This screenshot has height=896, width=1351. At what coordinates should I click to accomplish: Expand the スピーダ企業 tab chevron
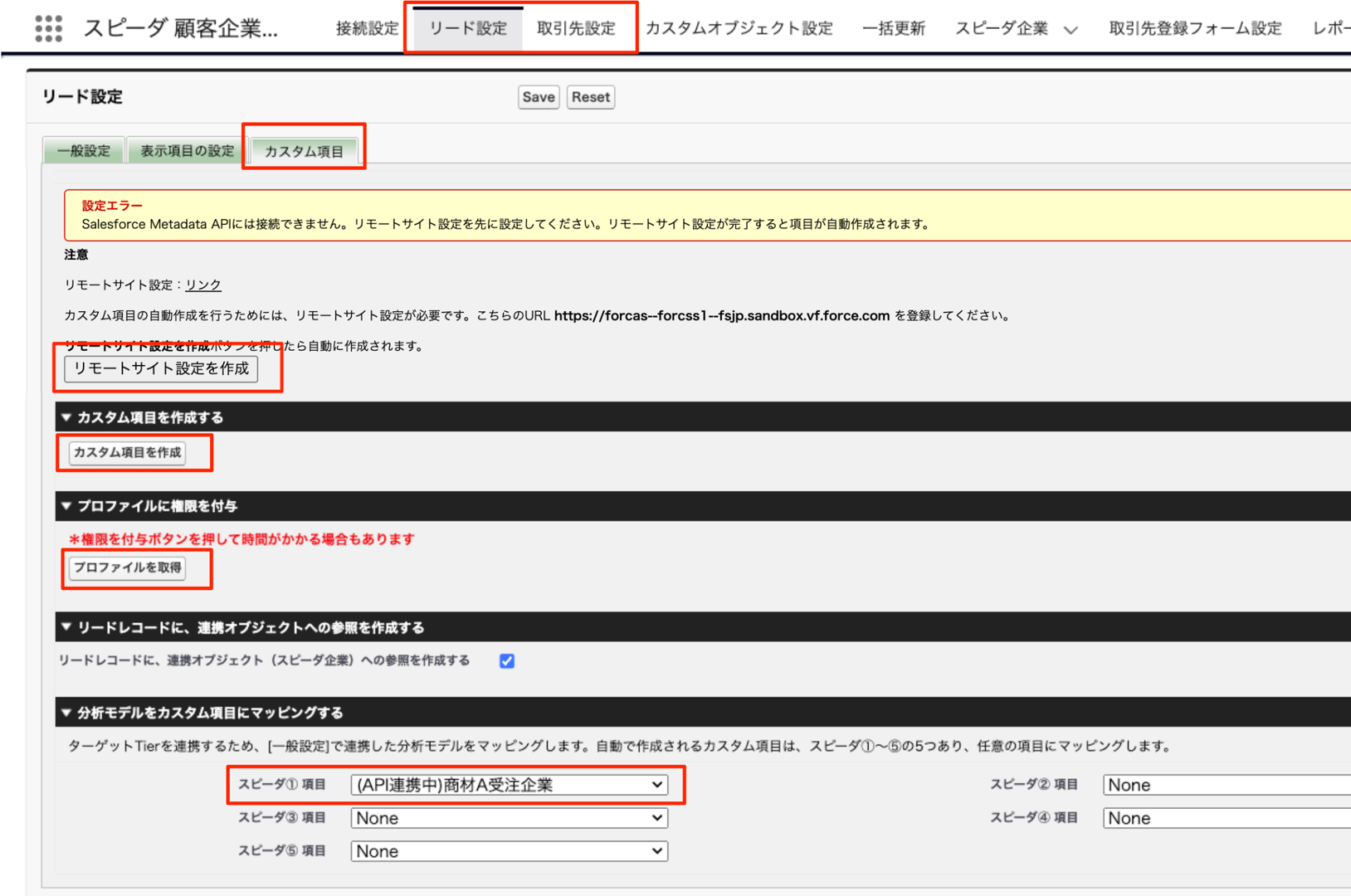tap(1071, 30)
